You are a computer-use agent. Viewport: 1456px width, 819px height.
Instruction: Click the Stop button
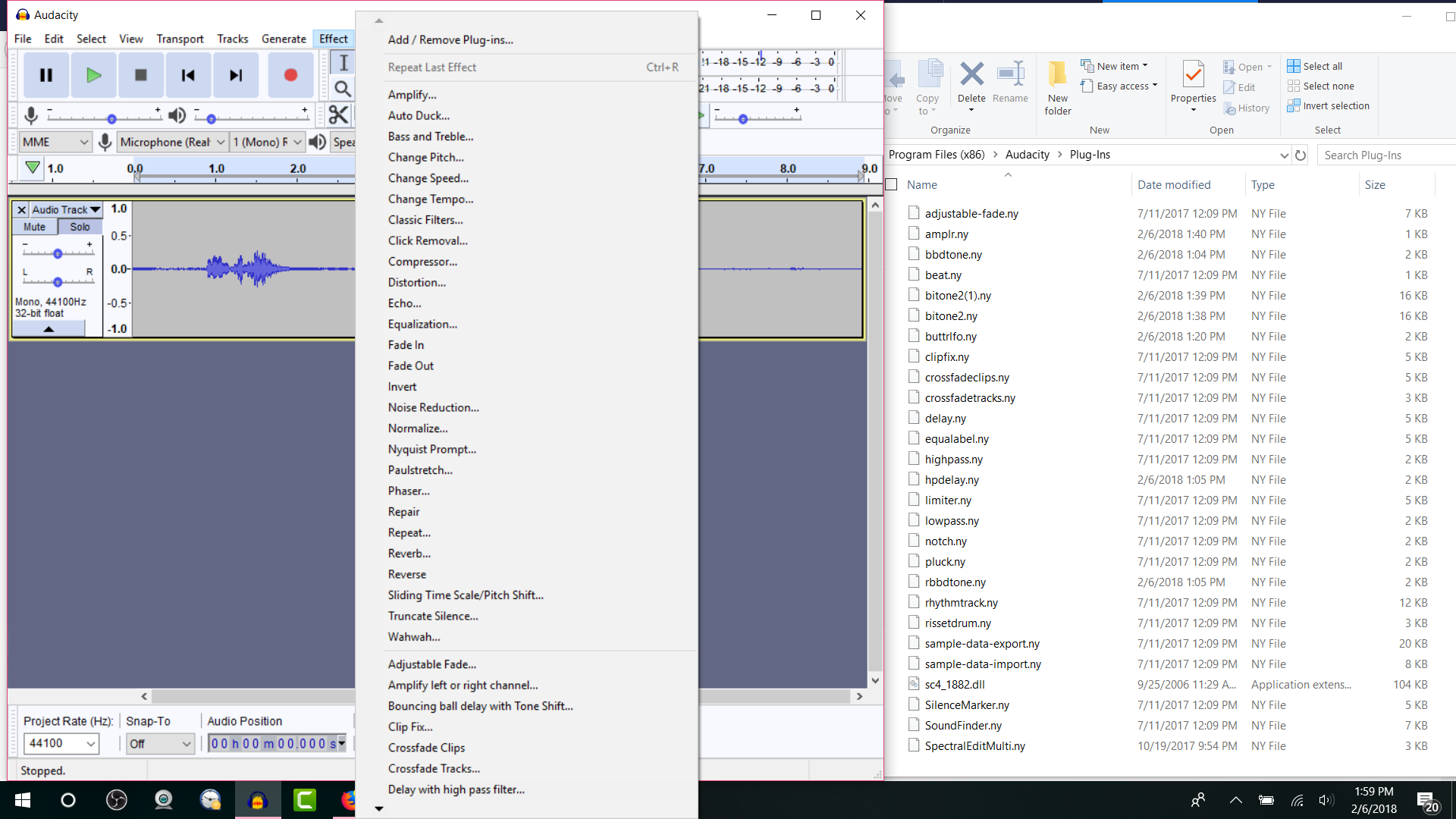pyautogui.click(x=140, y=75)
